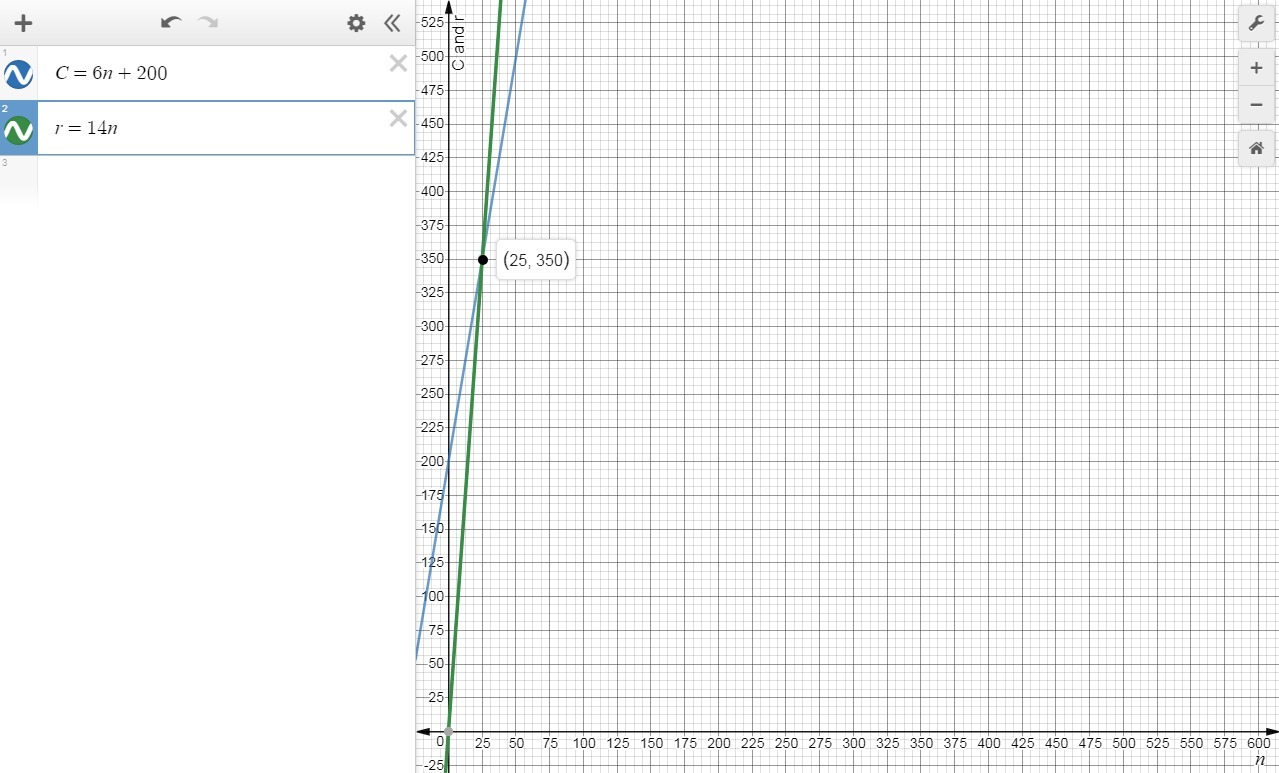Open expression list settings gear
The image size is (1279, 773).
356,23
